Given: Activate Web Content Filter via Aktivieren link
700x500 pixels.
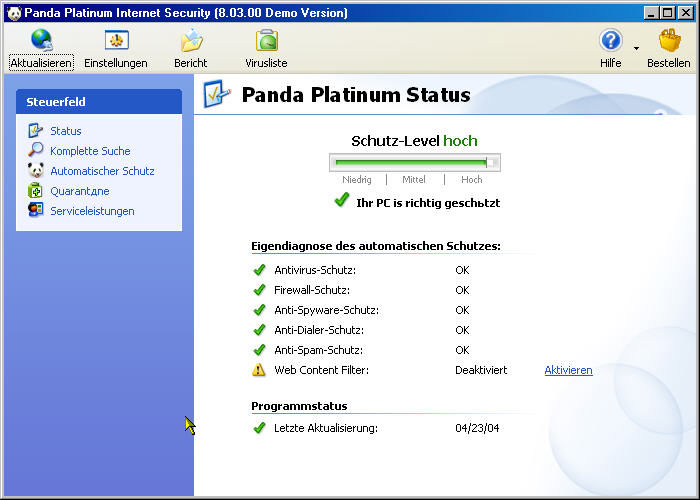Looking at the screenshot, I should 568,370.
